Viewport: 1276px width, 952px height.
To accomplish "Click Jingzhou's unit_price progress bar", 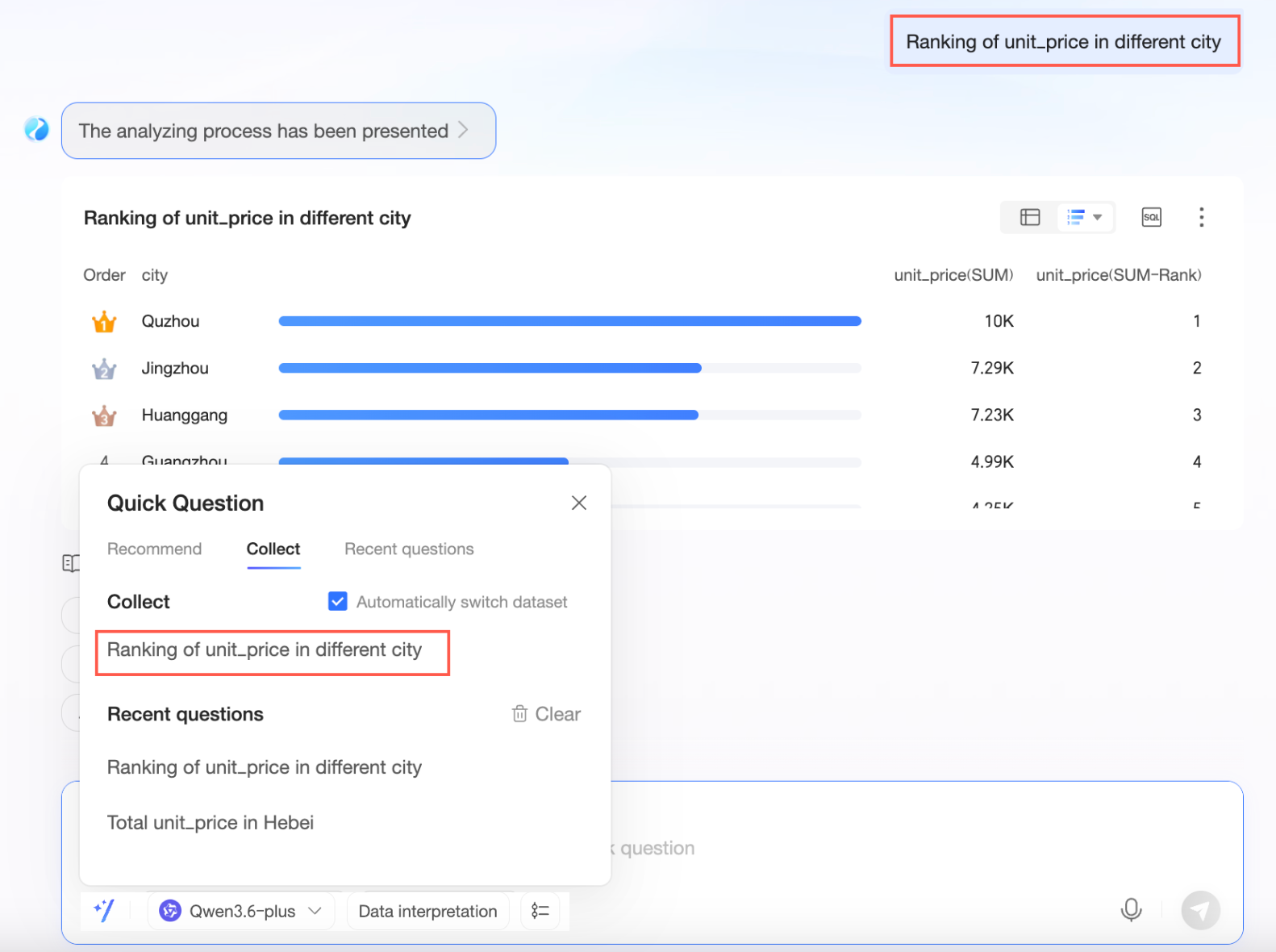I will pos(569,368).
